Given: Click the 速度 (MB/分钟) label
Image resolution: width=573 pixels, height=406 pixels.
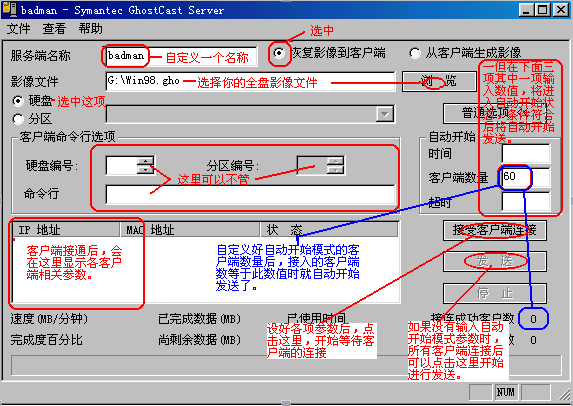Looking at the screenshot, I should click(x=49, y=319).
